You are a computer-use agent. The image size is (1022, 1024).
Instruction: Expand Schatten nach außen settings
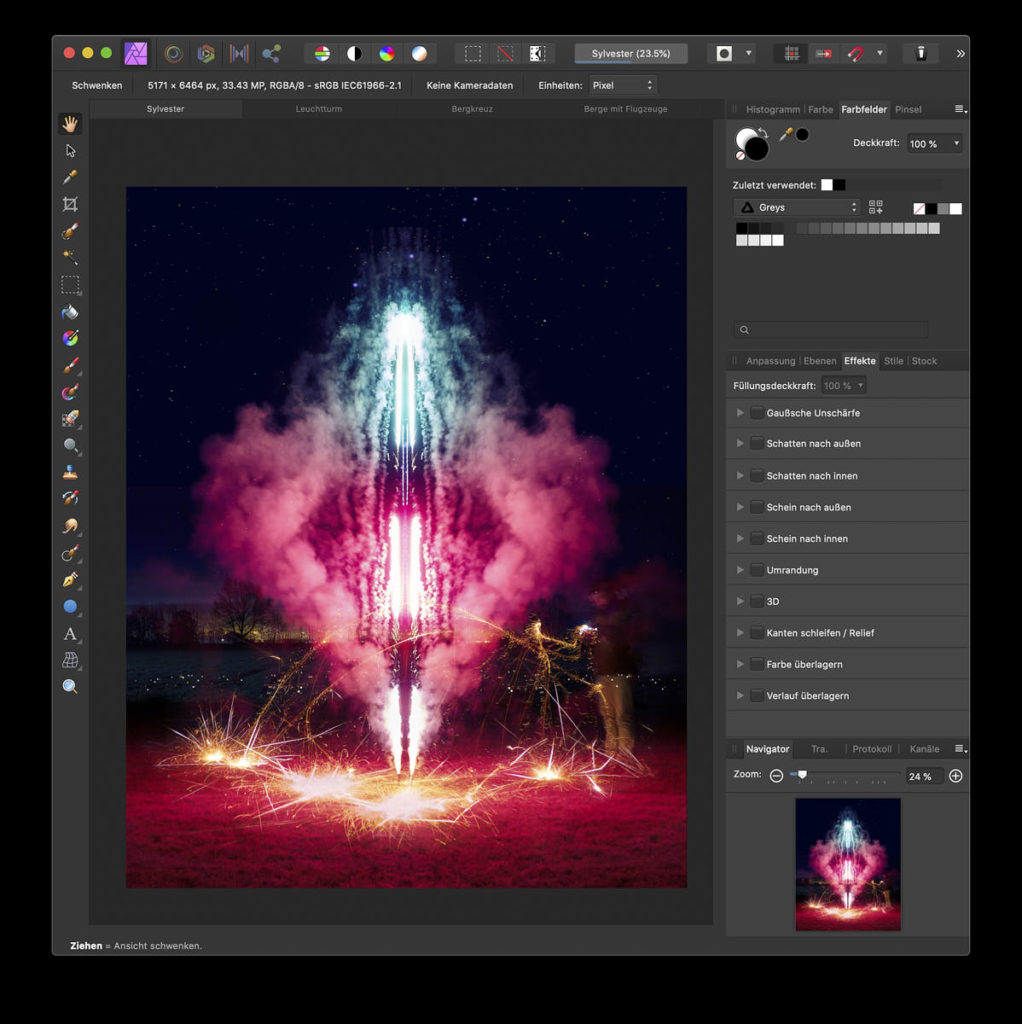(740, 443)
